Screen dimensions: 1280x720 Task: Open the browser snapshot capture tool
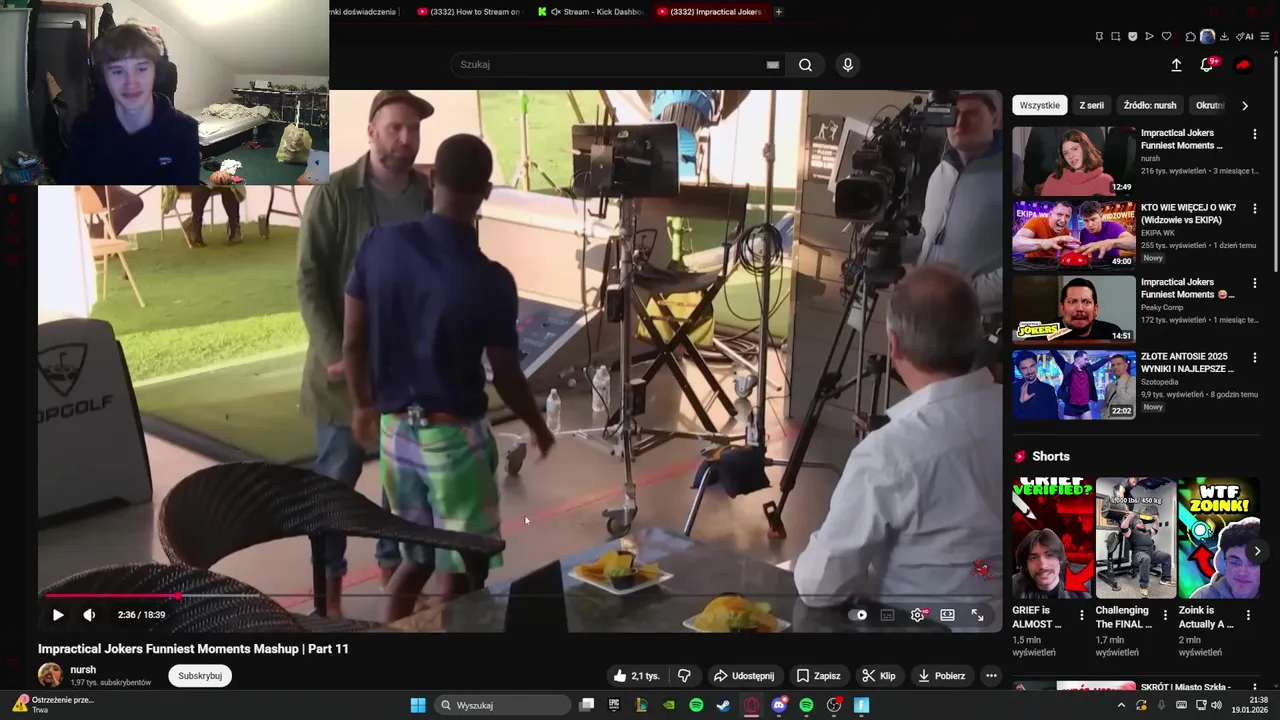(x=1116, y=37)
